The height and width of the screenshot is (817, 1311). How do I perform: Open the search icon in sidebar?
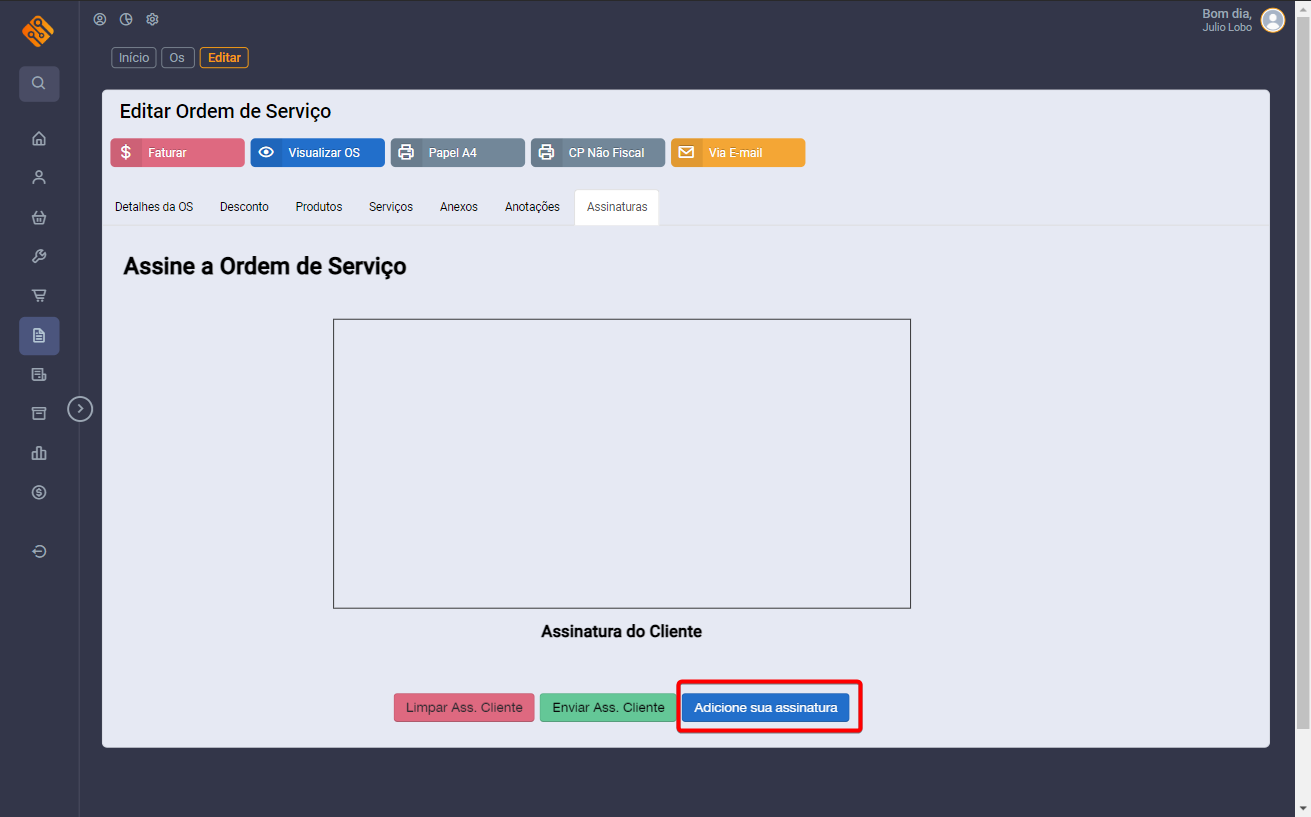(39, 83)
